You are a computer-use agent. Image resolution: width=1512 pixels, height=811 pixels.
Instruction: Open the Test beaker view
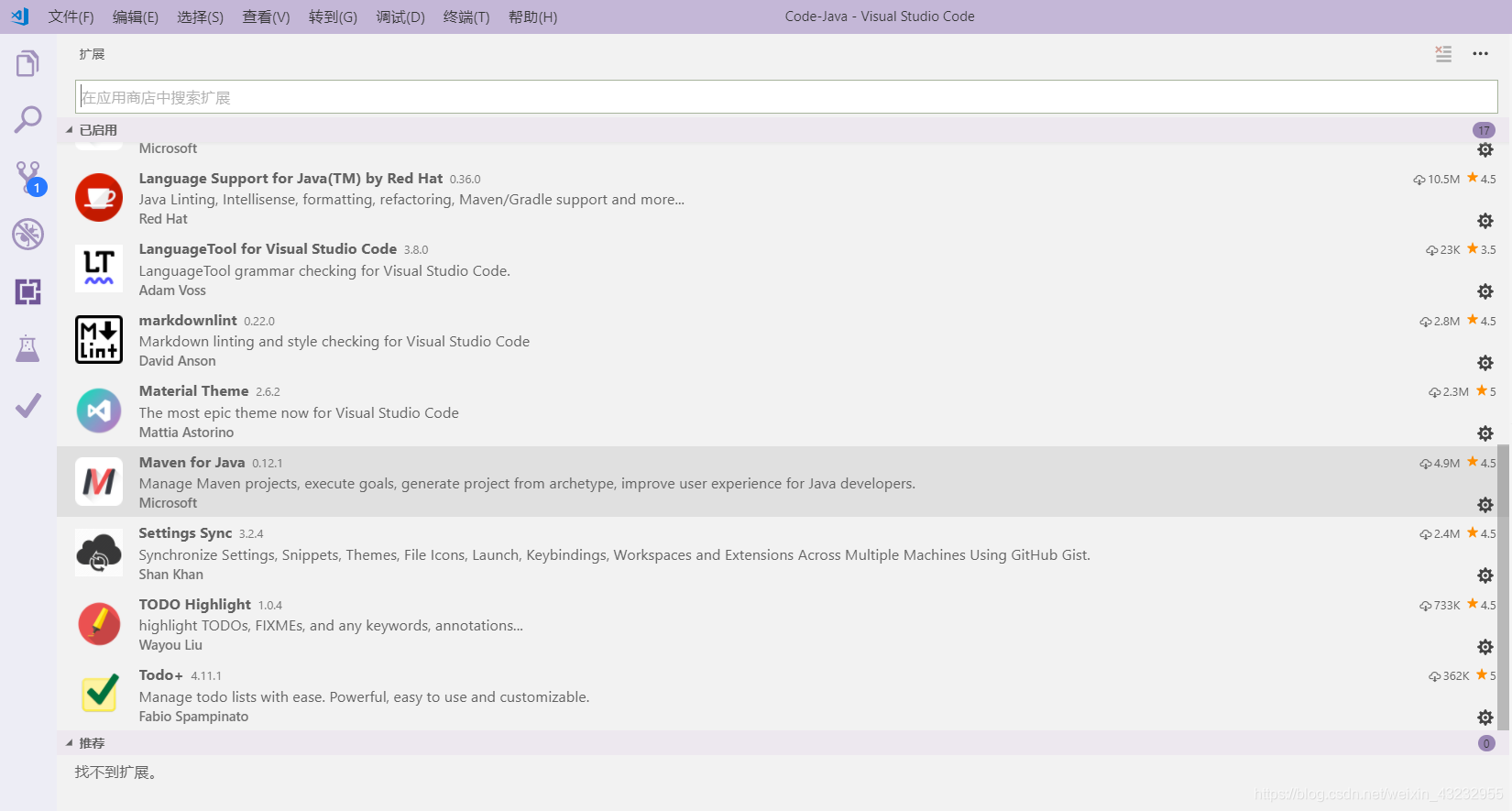27,348
